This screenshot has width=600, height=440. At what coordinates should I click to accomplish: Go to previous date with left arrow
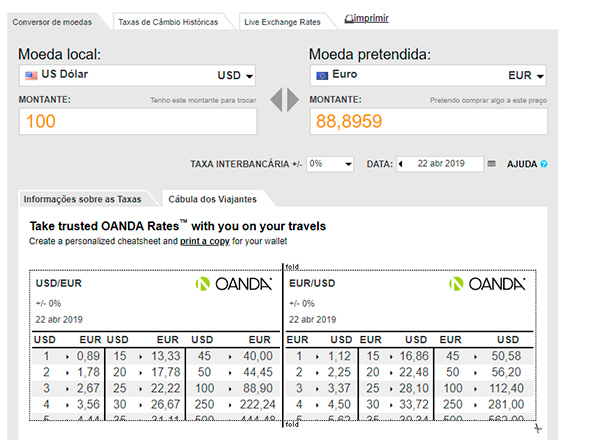point(401,164)
